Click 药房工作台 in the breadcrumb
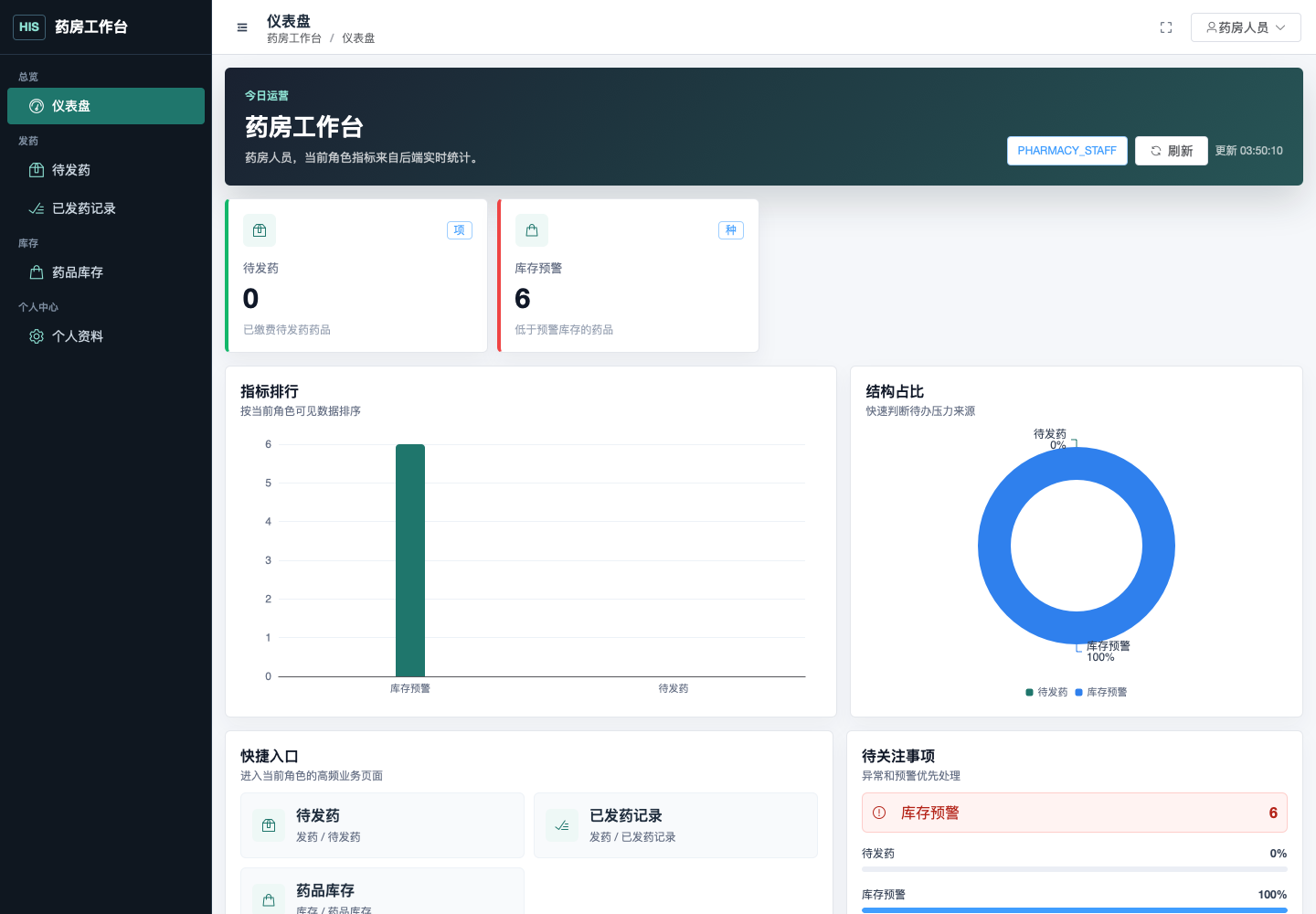1316x914 pixels. pyautogui.click(x=294, y=38)
